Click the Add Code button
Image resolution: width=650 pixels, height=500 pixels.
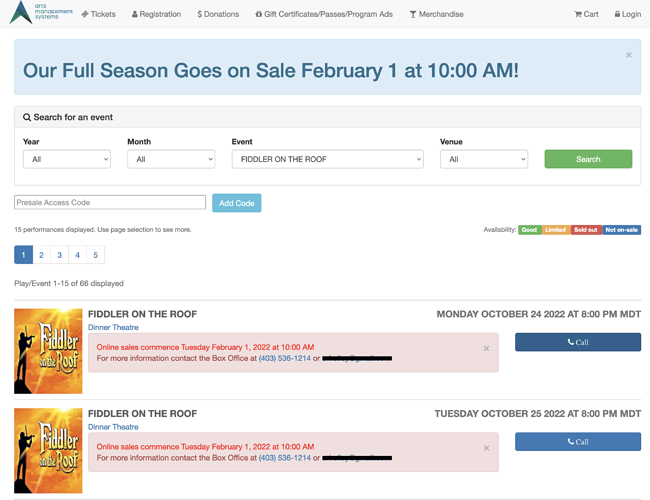click(237, 203)
